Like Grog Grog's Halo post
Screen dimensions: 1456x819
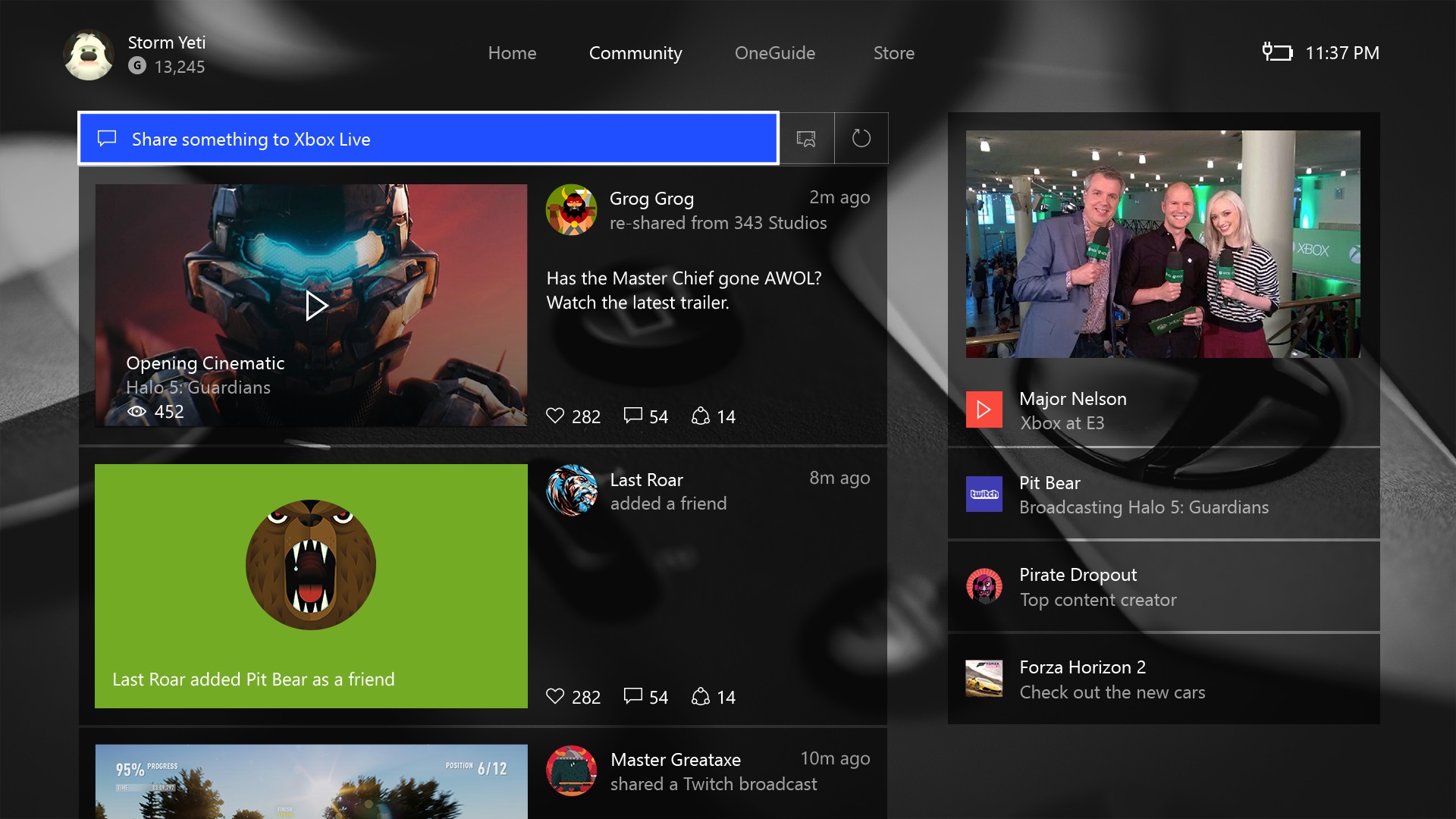point(556,416)
